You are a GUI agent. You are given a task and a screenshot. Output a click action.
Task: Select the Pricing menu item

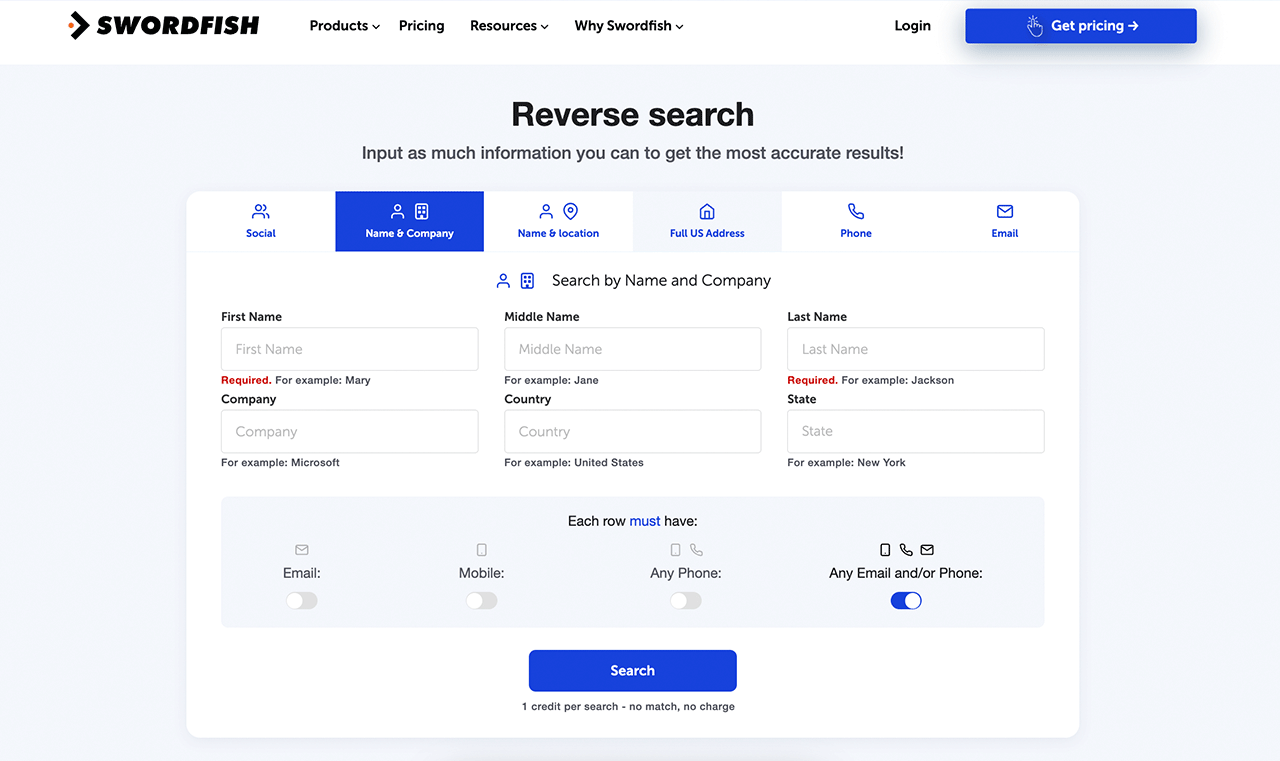(x=421, y=25)
